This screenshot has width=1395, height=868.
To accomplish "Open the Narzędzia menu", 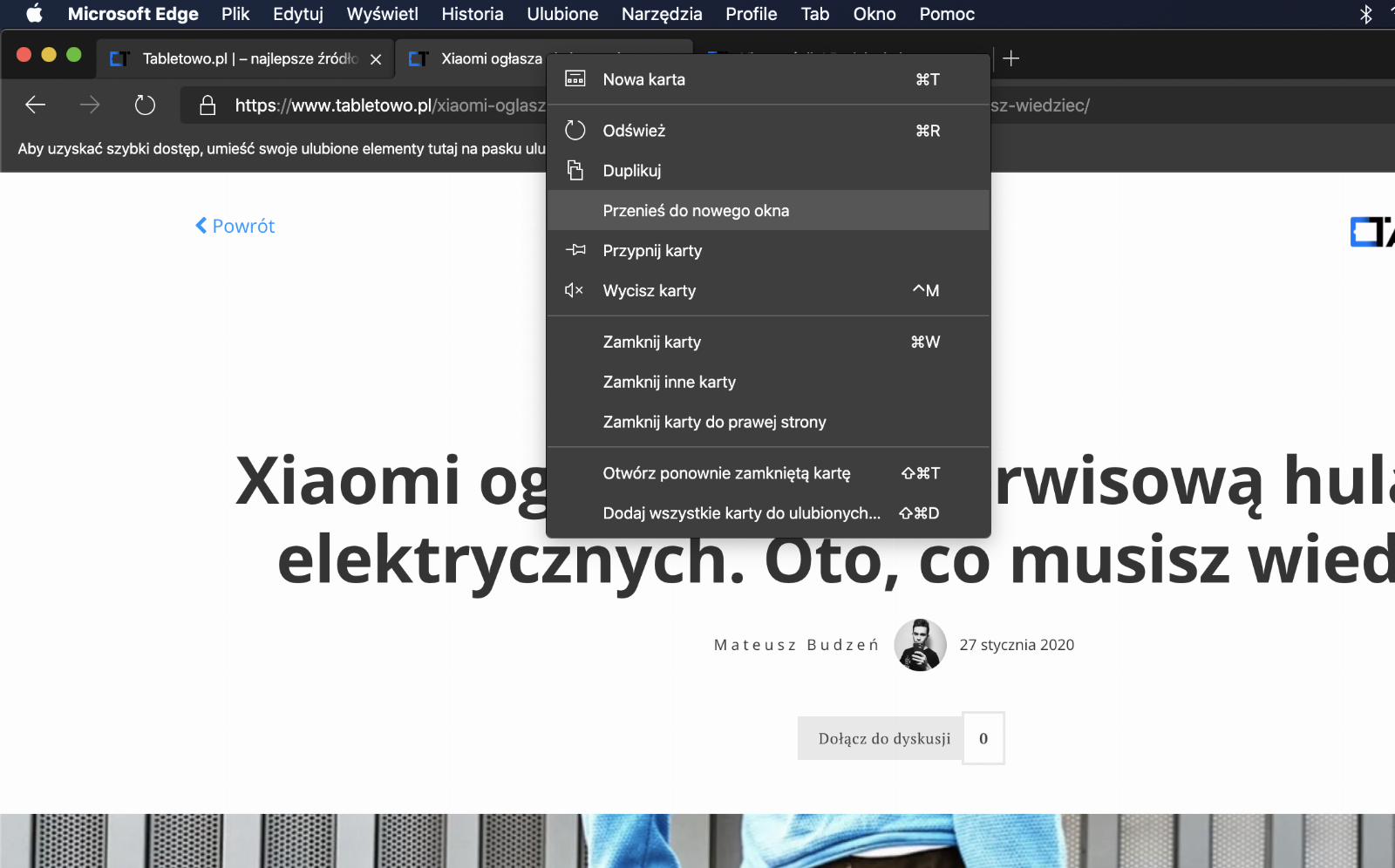I will click(x=662, y=14).
